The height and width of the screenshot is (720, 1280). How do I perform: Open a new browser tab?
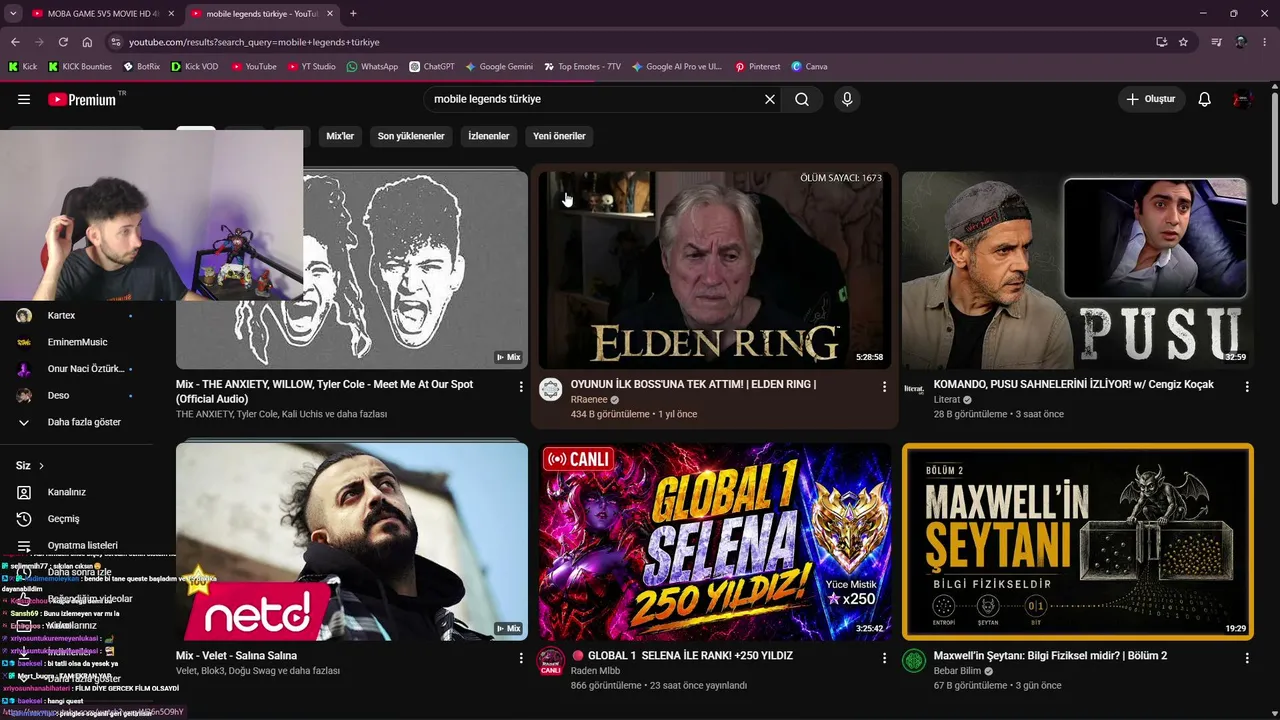[x=353, y=13]
